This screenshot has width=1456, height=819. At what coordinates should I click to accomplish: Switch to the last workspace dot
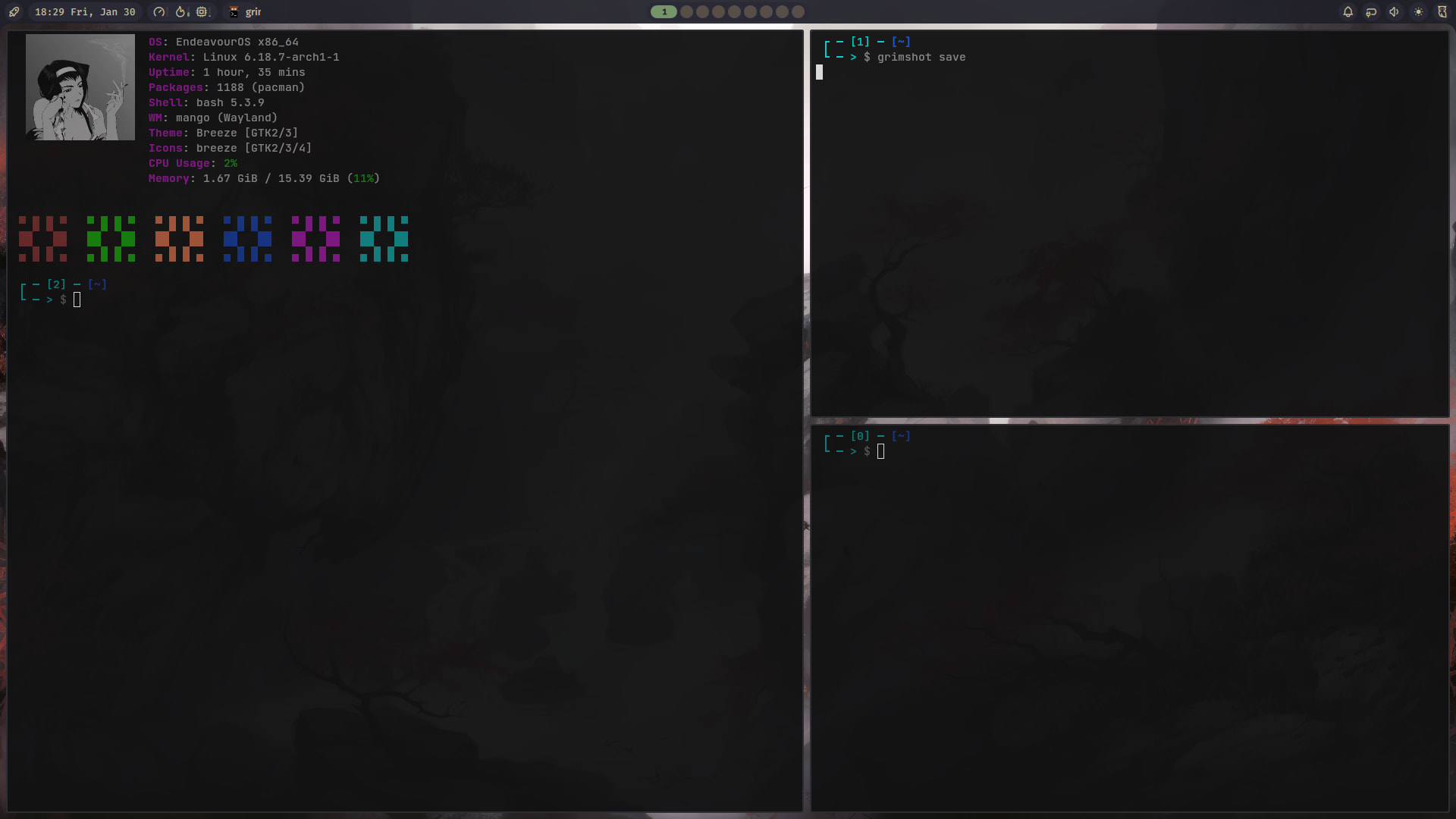[798, 11]
